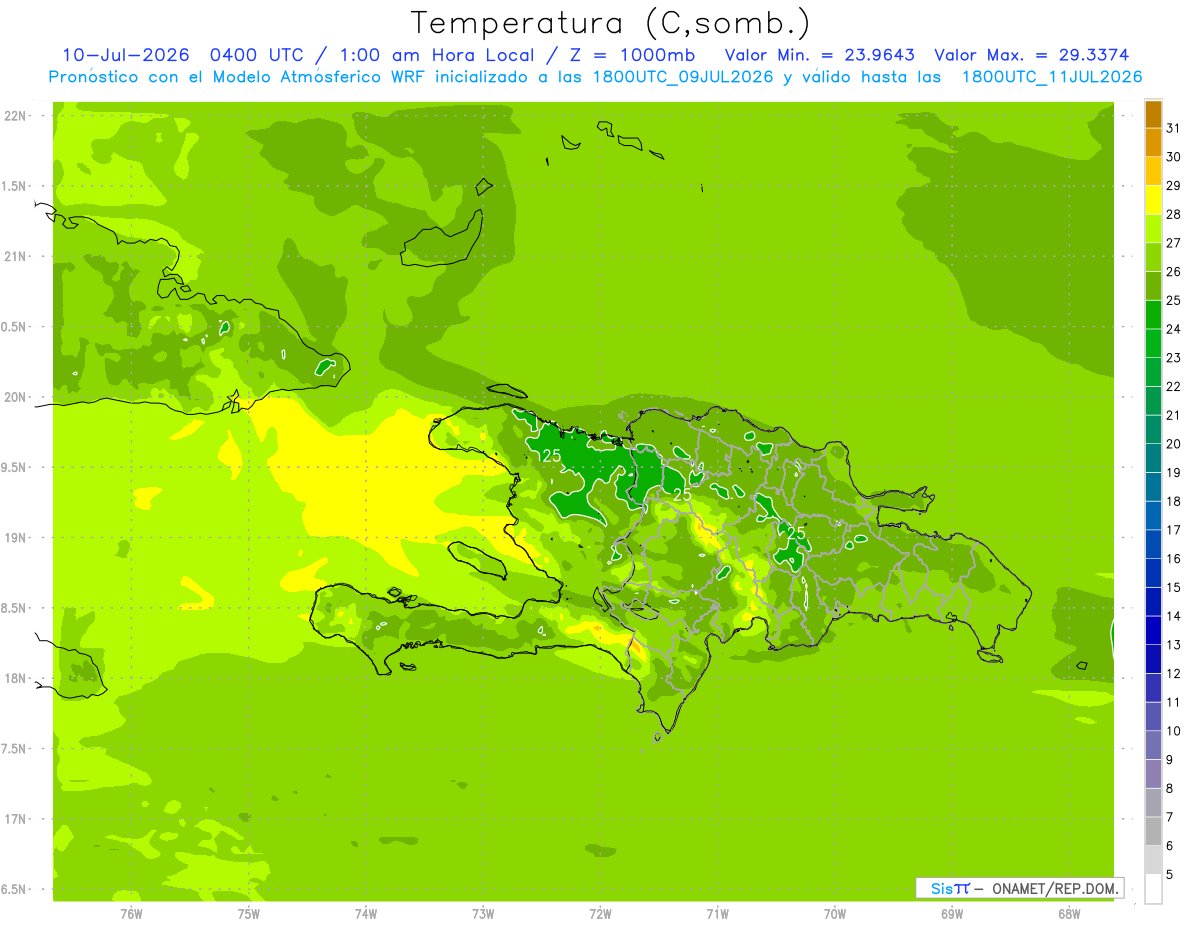Click the legend value "27"

coord(1174,243)
